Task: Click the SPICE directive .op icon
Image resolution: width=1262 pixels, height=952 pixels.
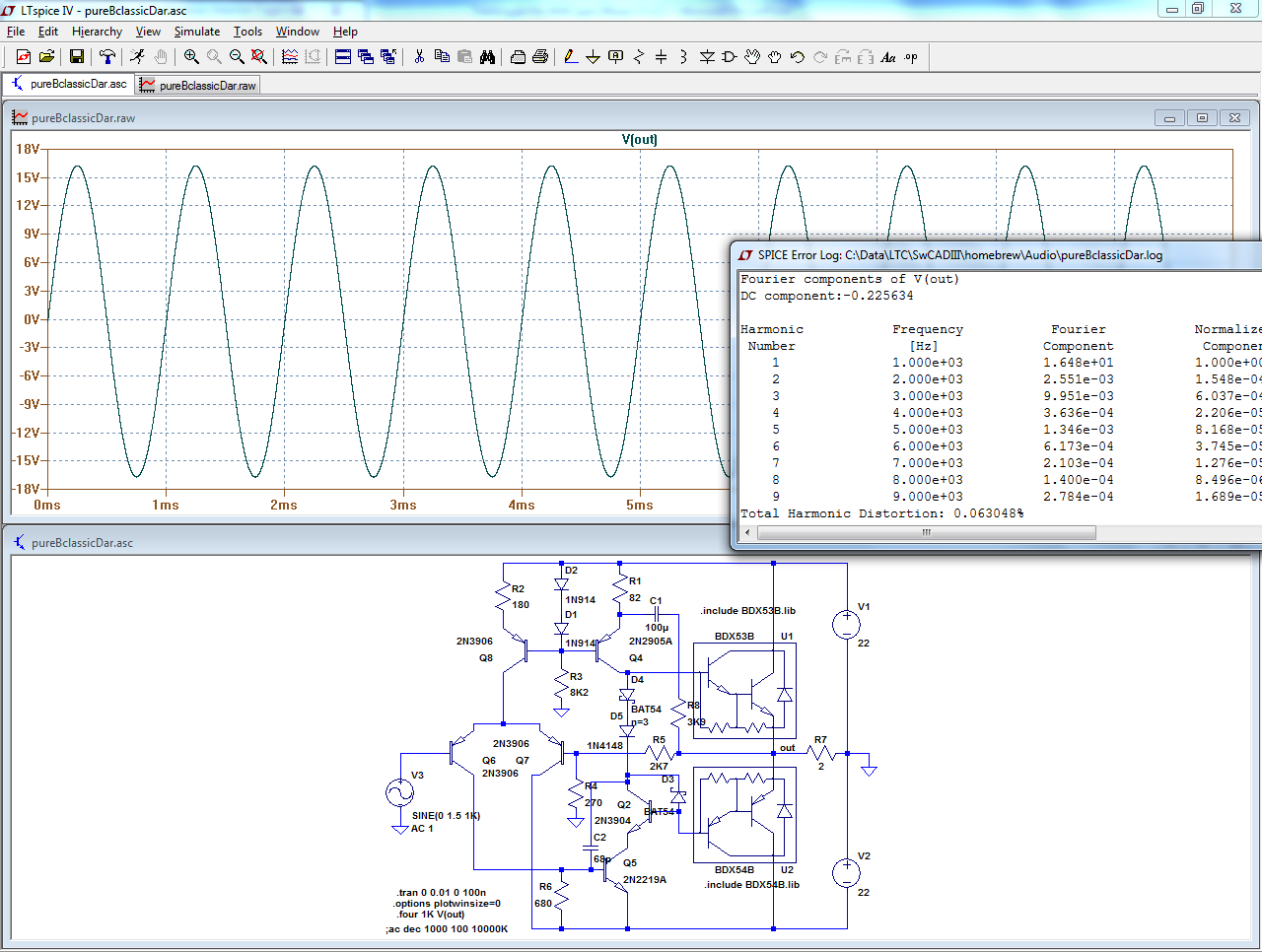Action: pos(911,57)
